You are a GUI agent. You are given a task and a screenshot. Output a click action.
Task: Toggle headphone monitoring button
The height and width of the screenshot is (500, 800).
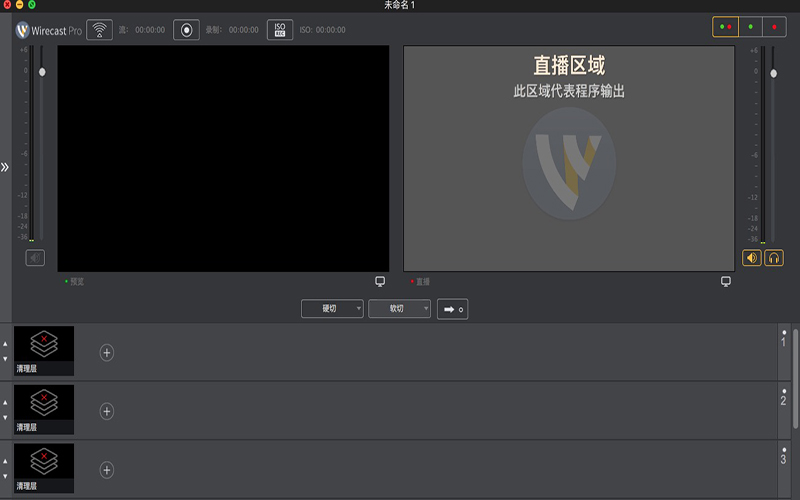coord(773,258)
